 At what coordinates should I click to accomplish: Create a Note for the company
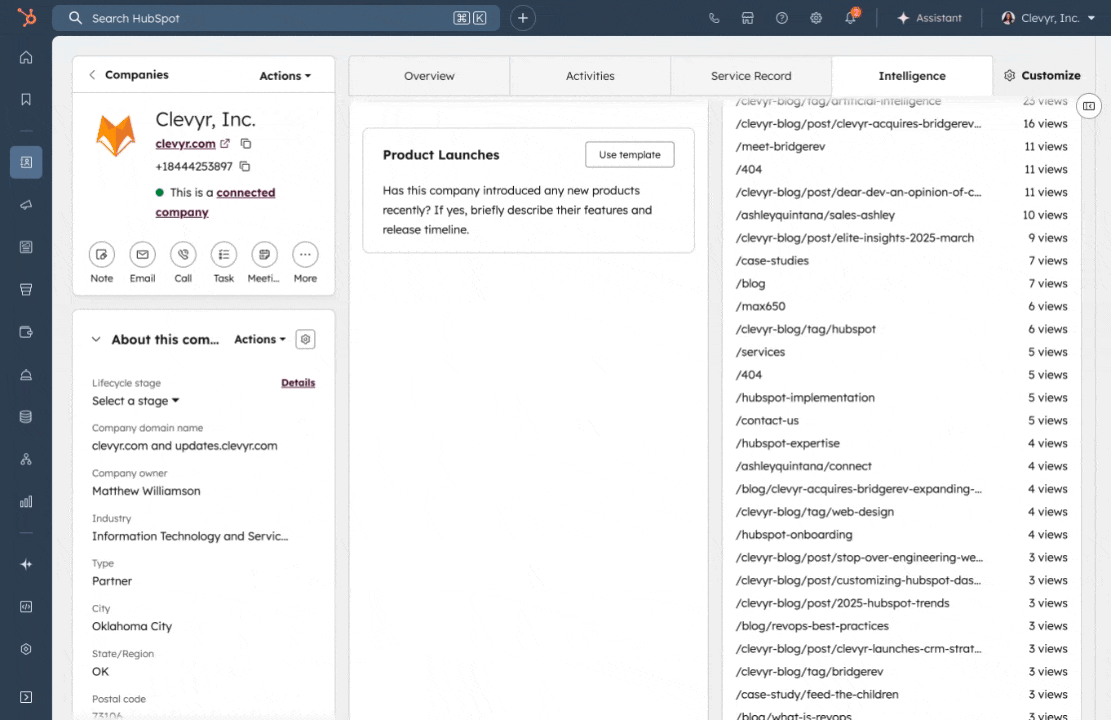[x=101, y=254]
